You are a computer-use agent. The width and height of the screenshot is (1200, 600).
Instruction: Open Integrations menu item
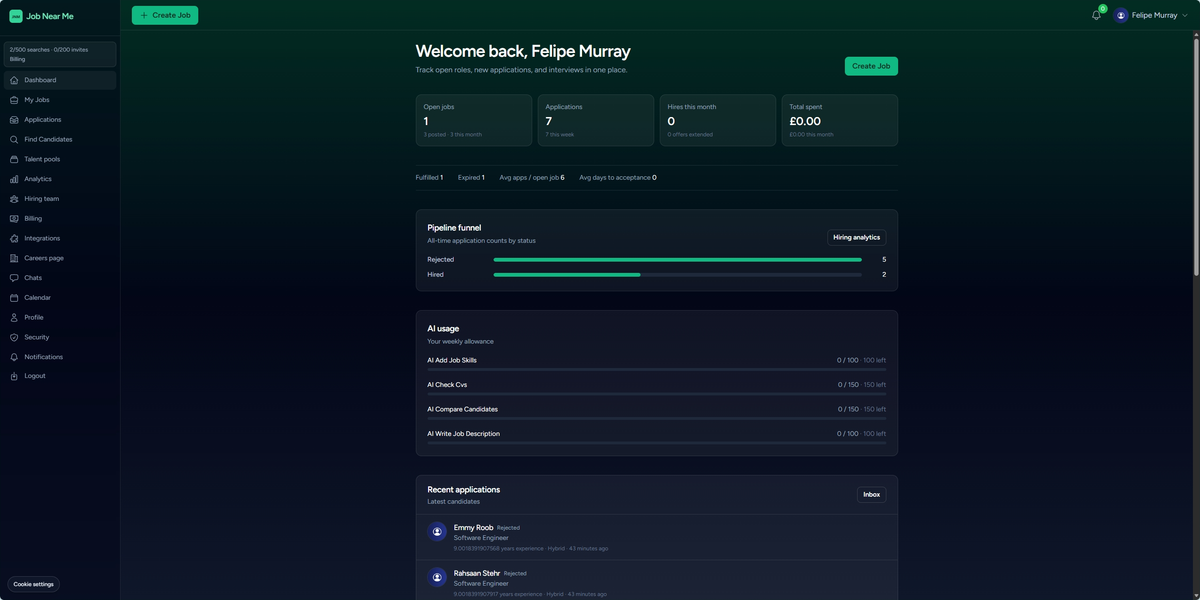pos(60,238)
